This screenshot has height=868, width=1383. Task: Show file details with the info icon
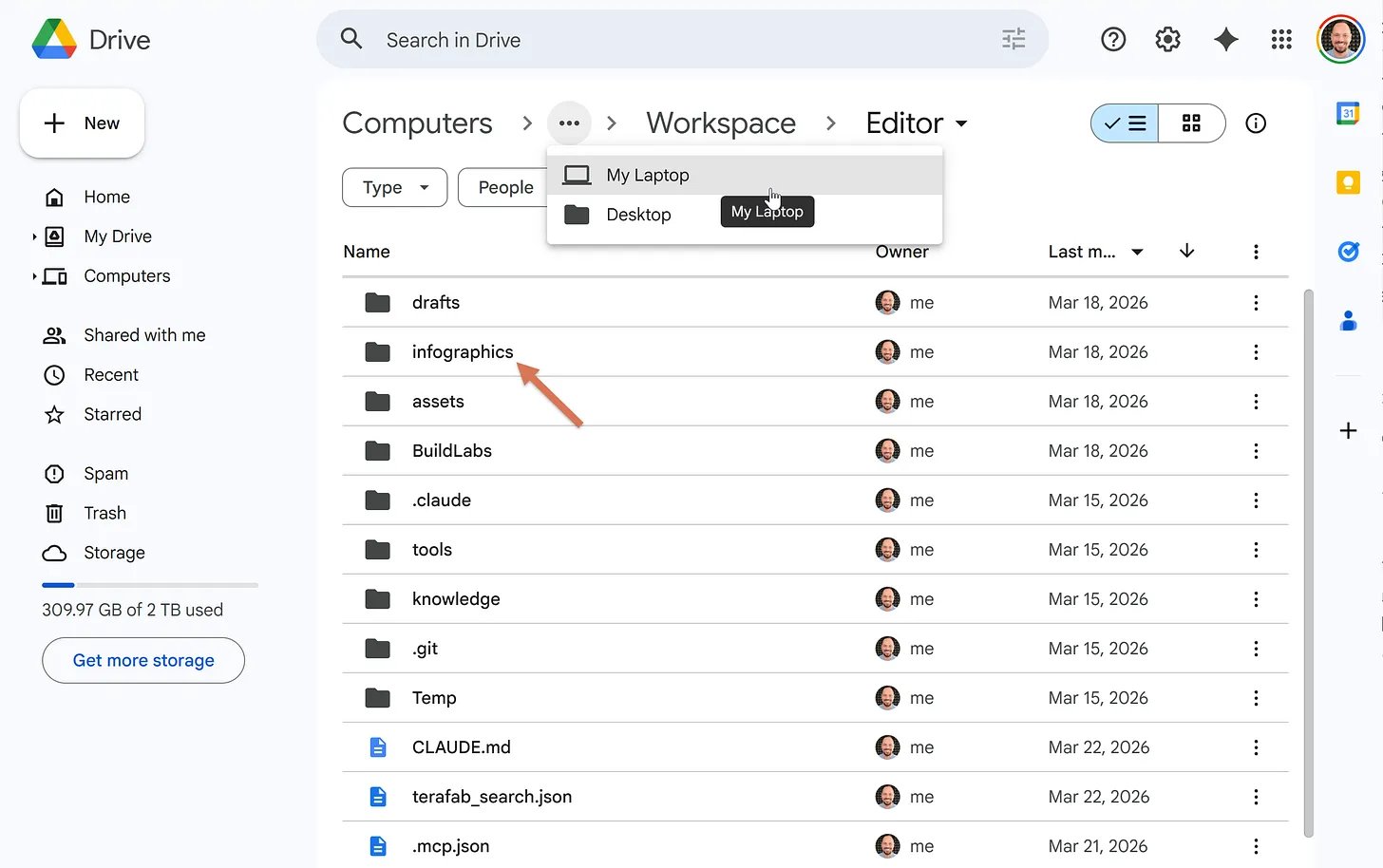(x=1256, y=123)
